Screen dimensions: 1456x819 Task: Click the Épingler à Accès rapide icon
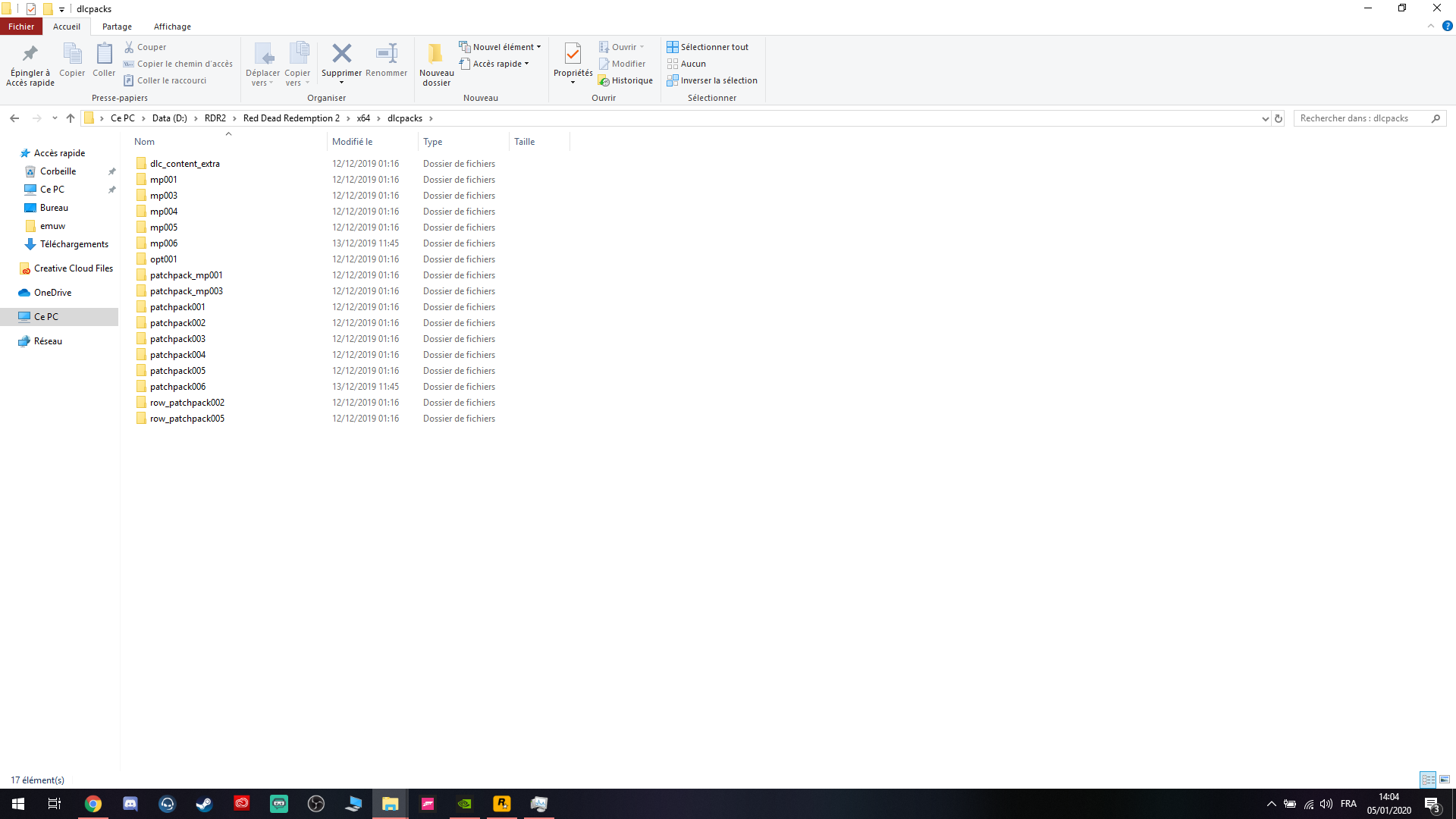point(30,54)
